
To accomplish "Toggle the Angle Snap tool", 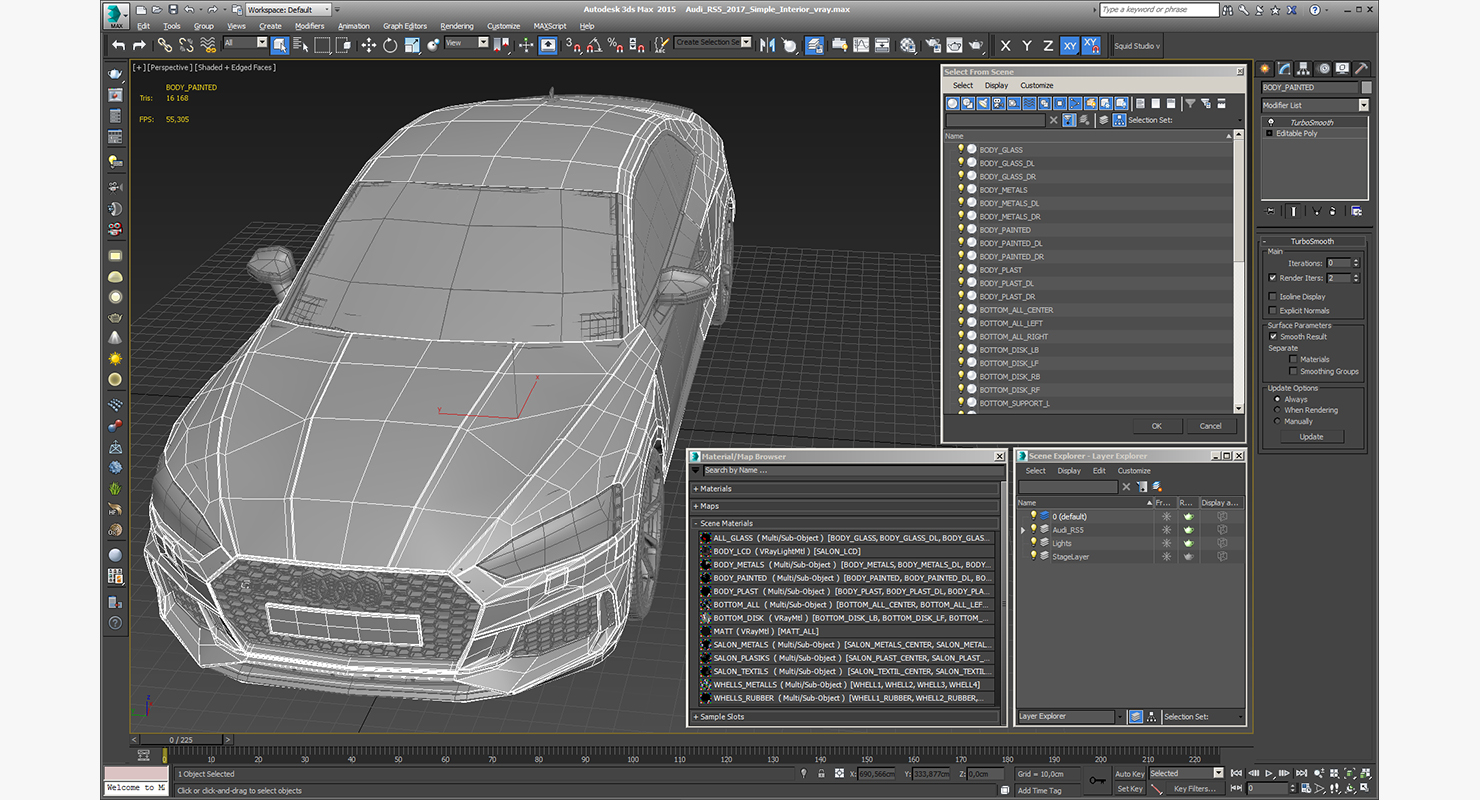I will tap(593, 45).
